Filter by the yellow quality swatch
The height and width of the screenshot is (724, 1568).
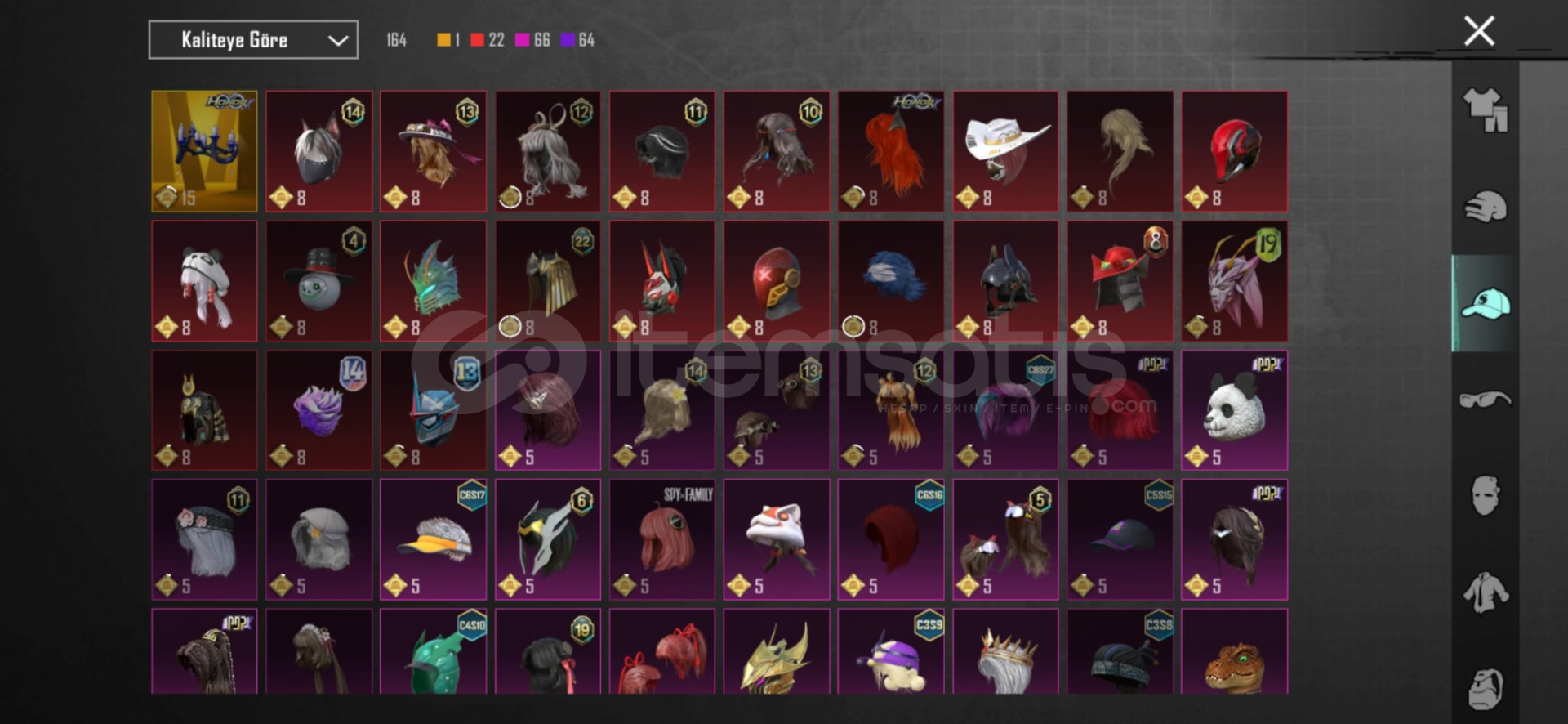point(448,40)
